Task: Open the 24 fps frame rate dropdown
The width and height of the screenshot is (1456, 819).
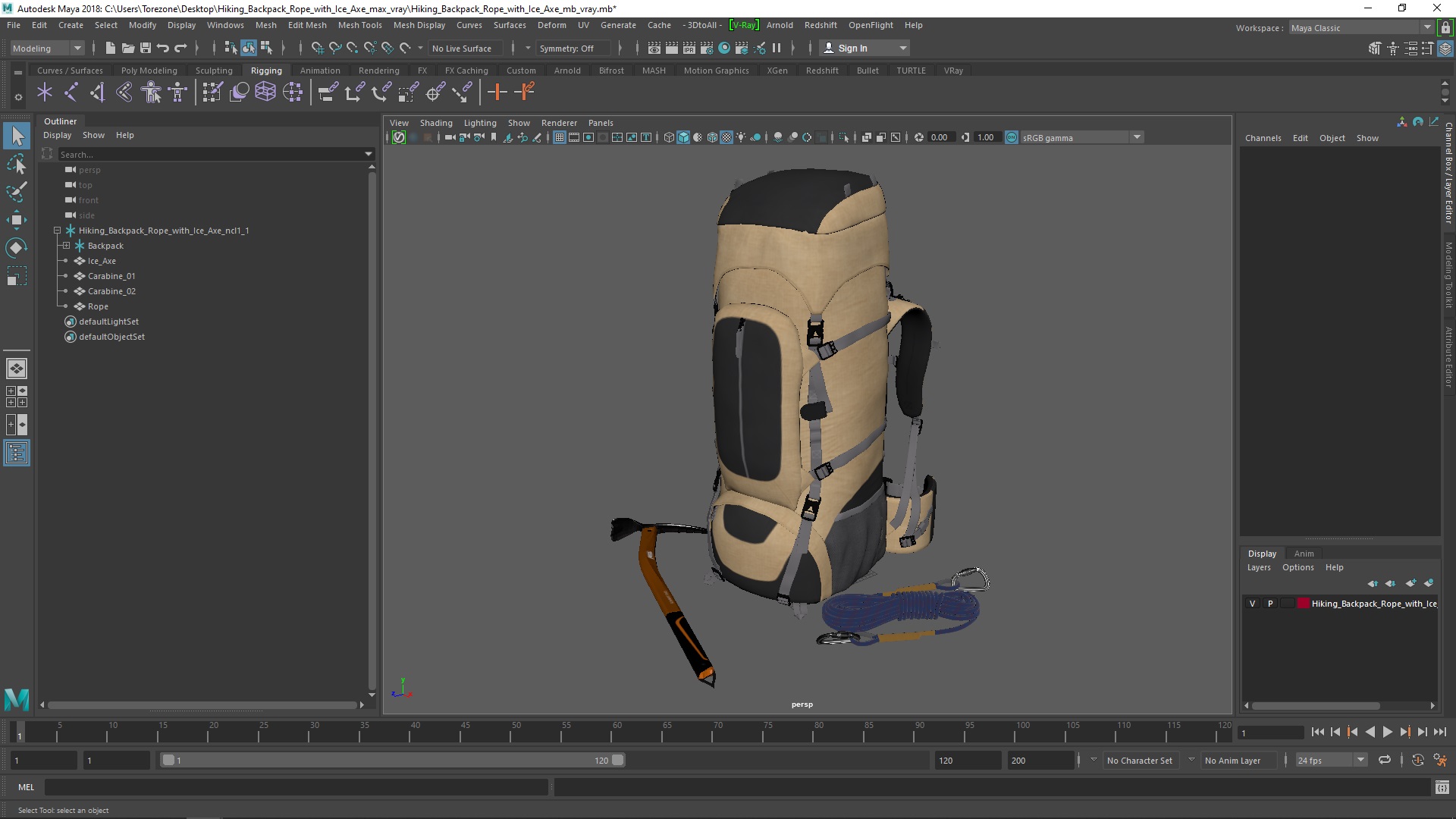Action: pyautogui.click(x=1331, y=760)
